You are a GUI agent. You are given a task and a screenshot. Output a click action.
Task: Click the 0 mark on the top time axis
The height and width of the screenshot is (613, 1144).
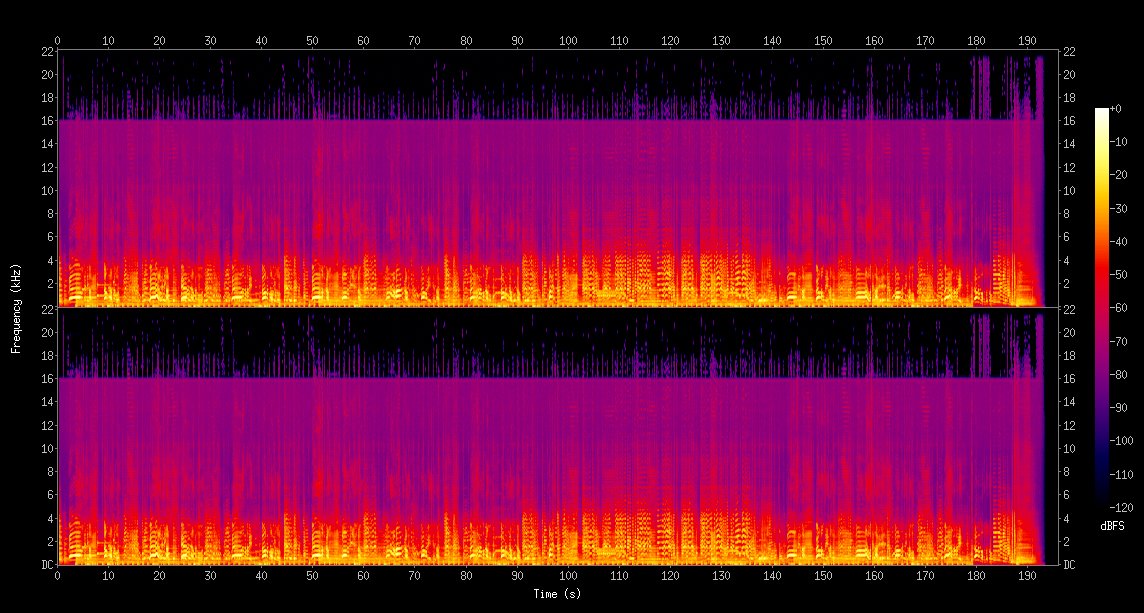tap(58, 41)
